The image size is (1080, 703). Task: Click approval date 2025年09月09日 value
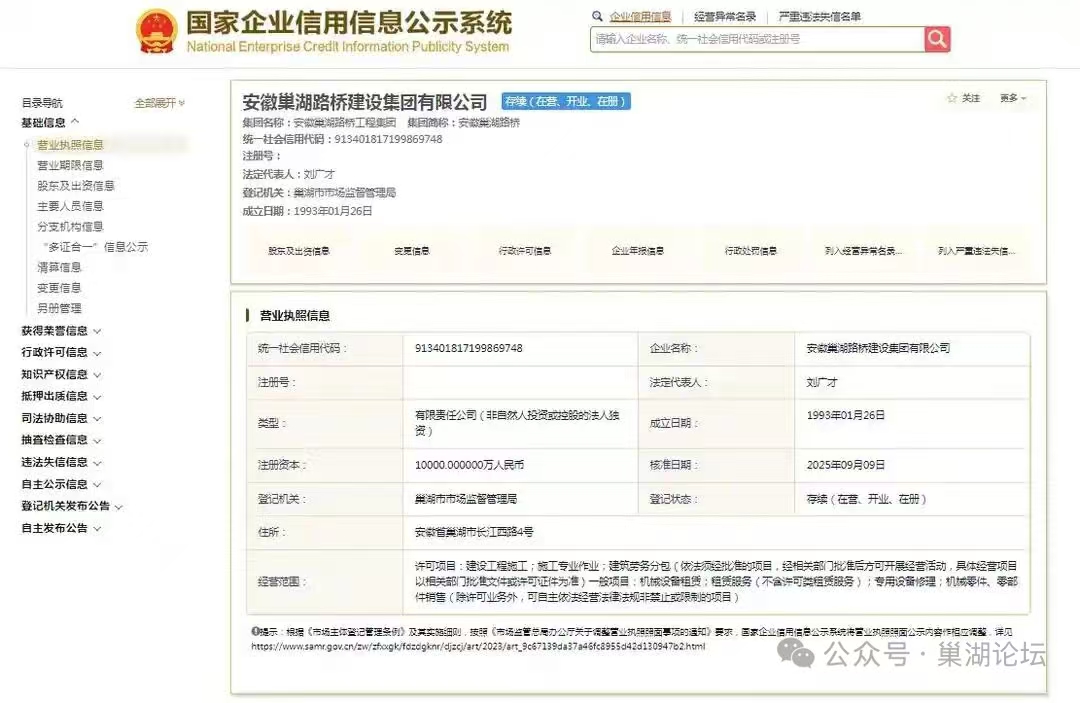(846, 465)
